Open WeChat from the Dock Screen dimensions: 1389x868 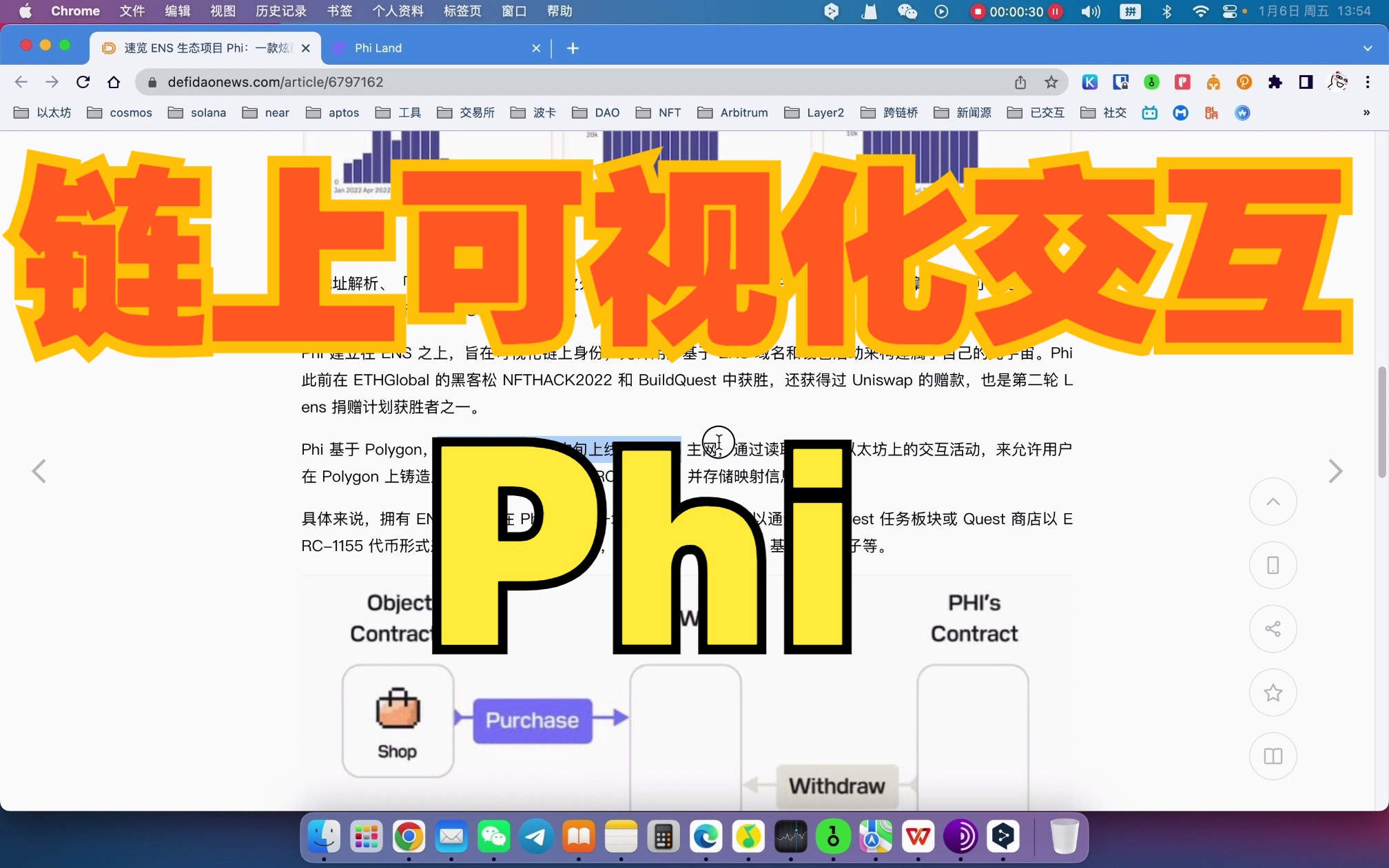tap(493, 837)
